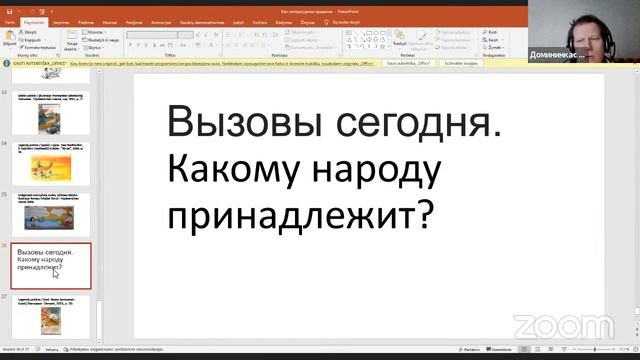Click the lightbulb Tell Me icon (Ką norite daryti)
The image size is (640, 360).
pos(326,22)
